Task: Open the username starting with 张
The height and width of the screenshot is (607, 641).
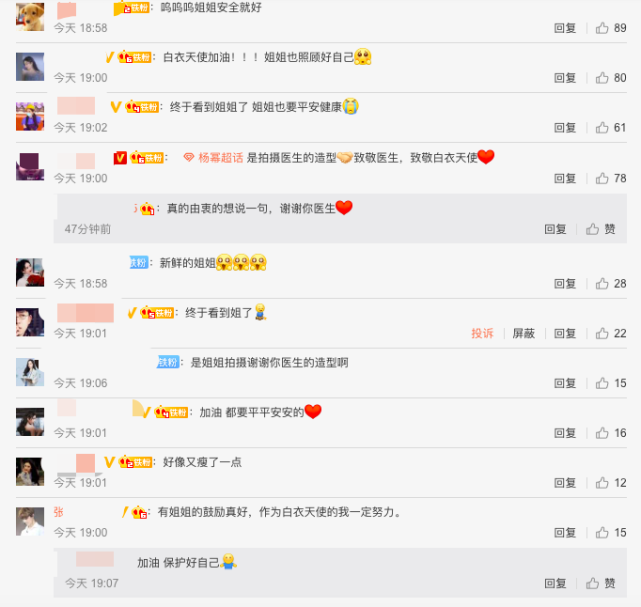Action: [x=58, y=512]
